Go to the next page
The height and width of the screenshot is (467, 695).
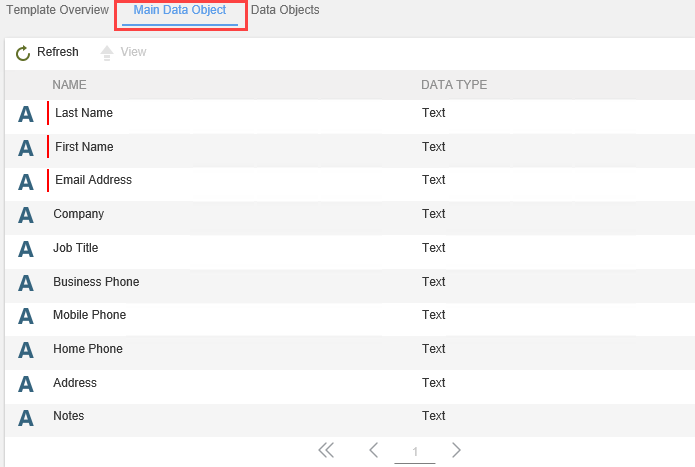(456, 450)
